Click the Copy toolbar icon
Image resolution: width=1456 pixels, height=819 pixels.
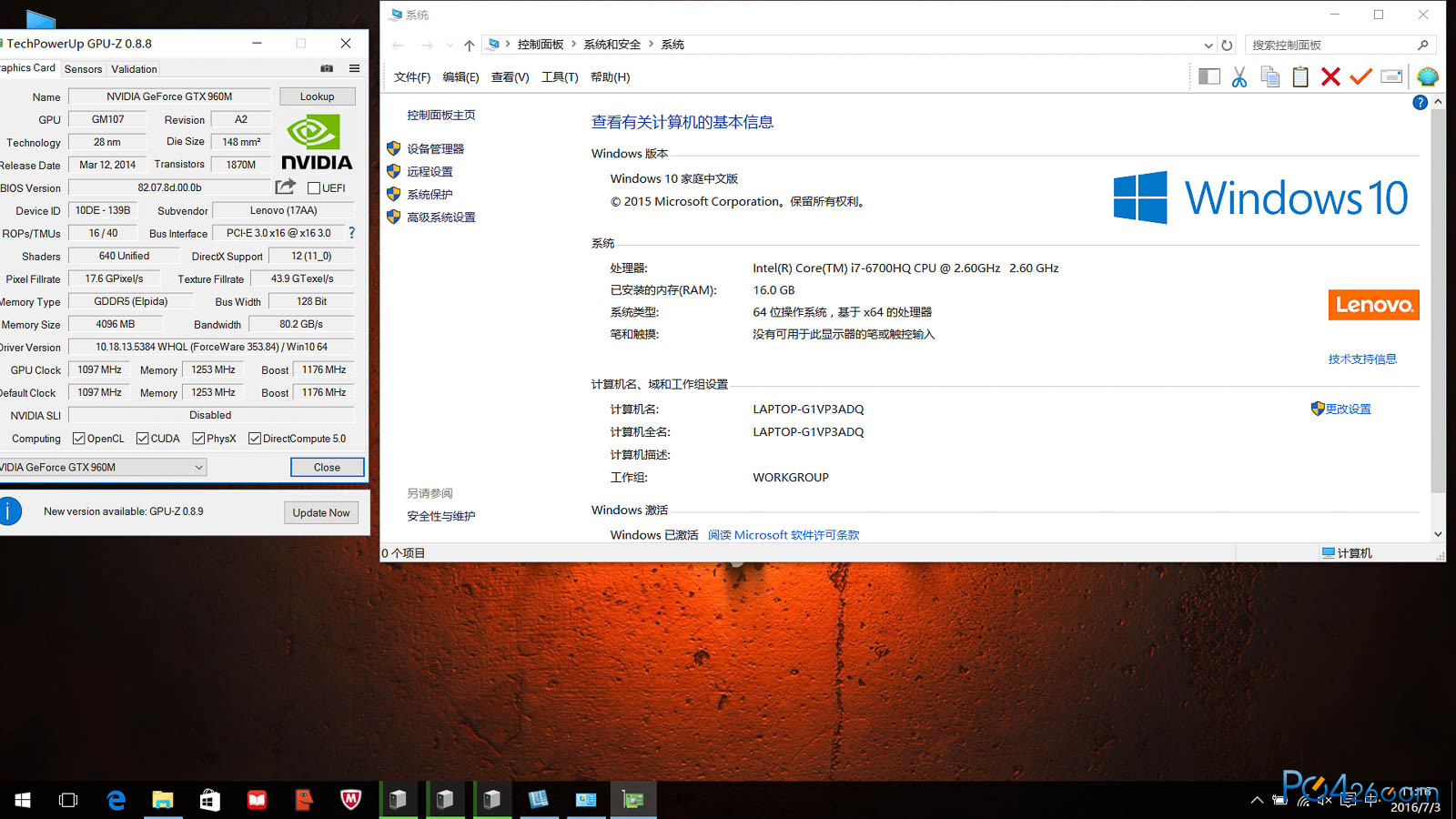tap(1270, 77)
